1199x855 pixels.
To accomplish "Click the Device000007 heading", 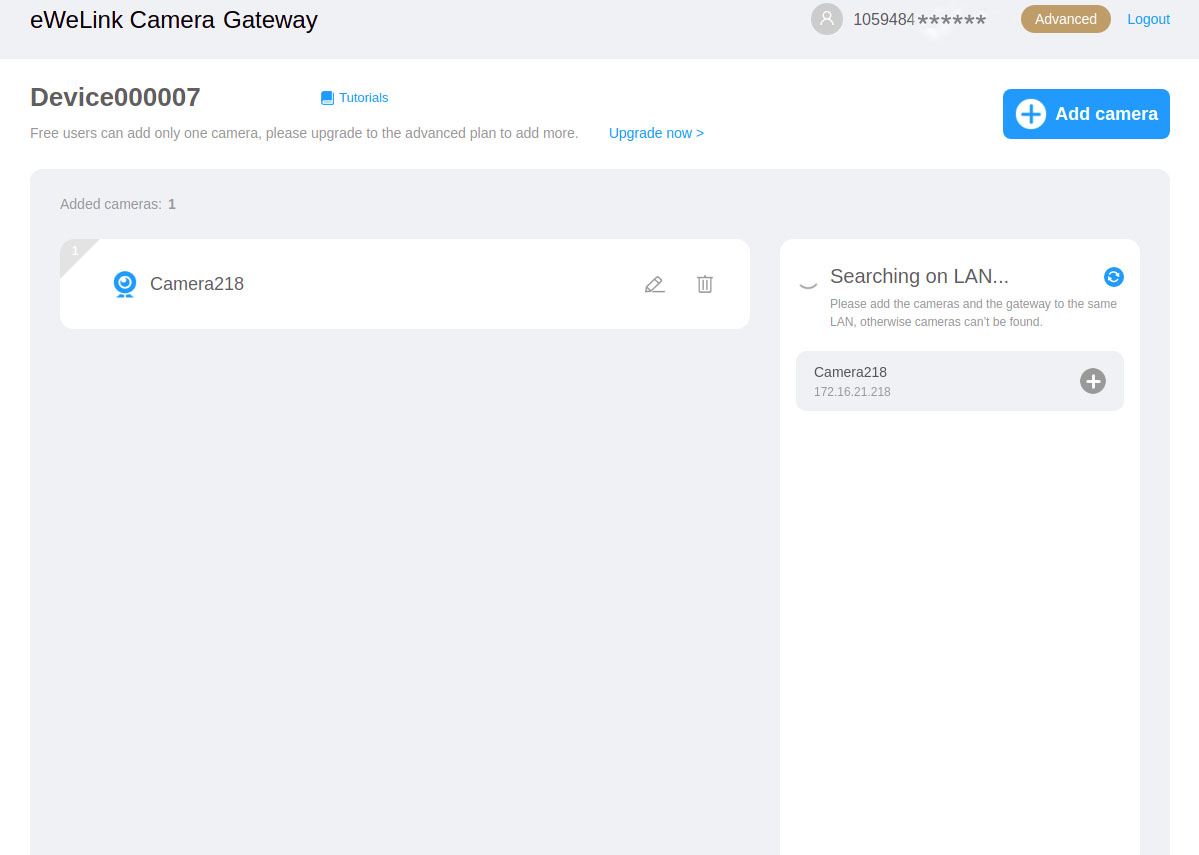I will [x=115, y=97].
